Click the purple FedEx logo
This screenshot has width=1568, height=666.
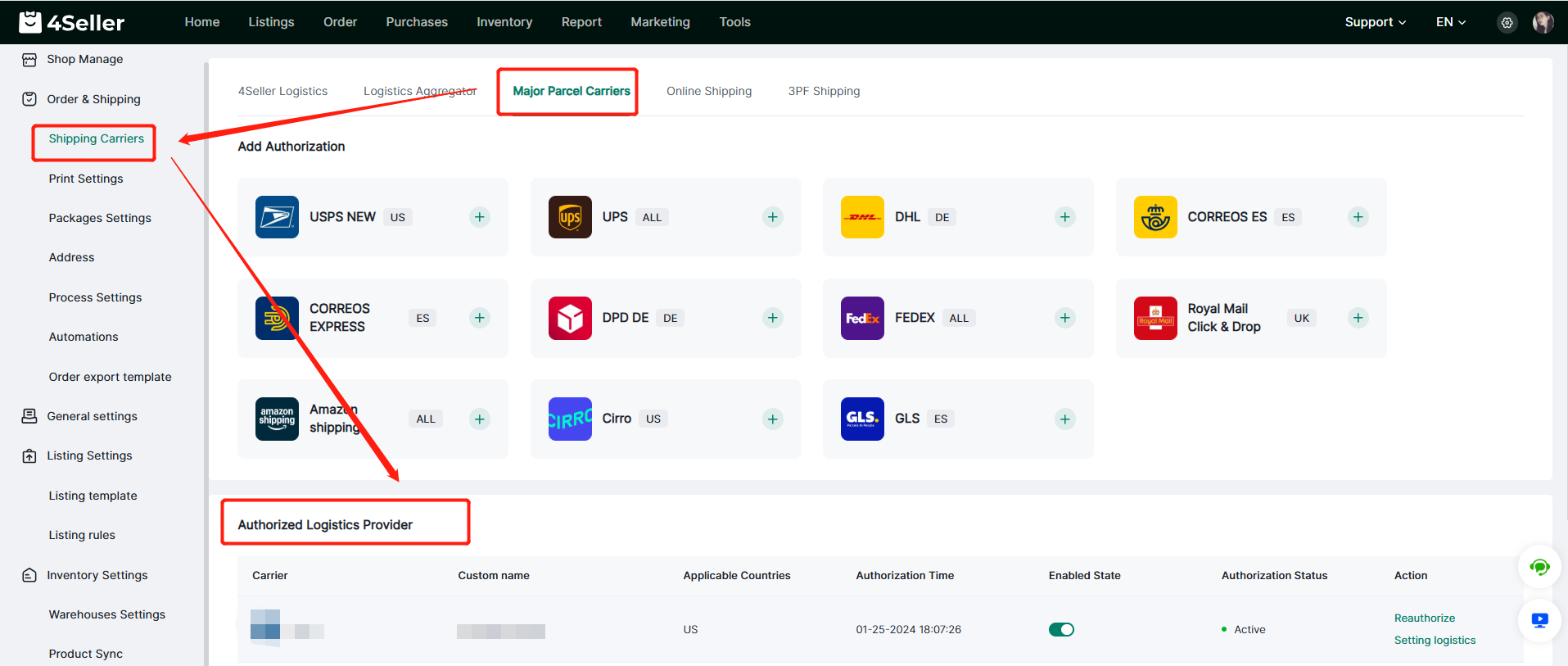[x=862, y=318]
